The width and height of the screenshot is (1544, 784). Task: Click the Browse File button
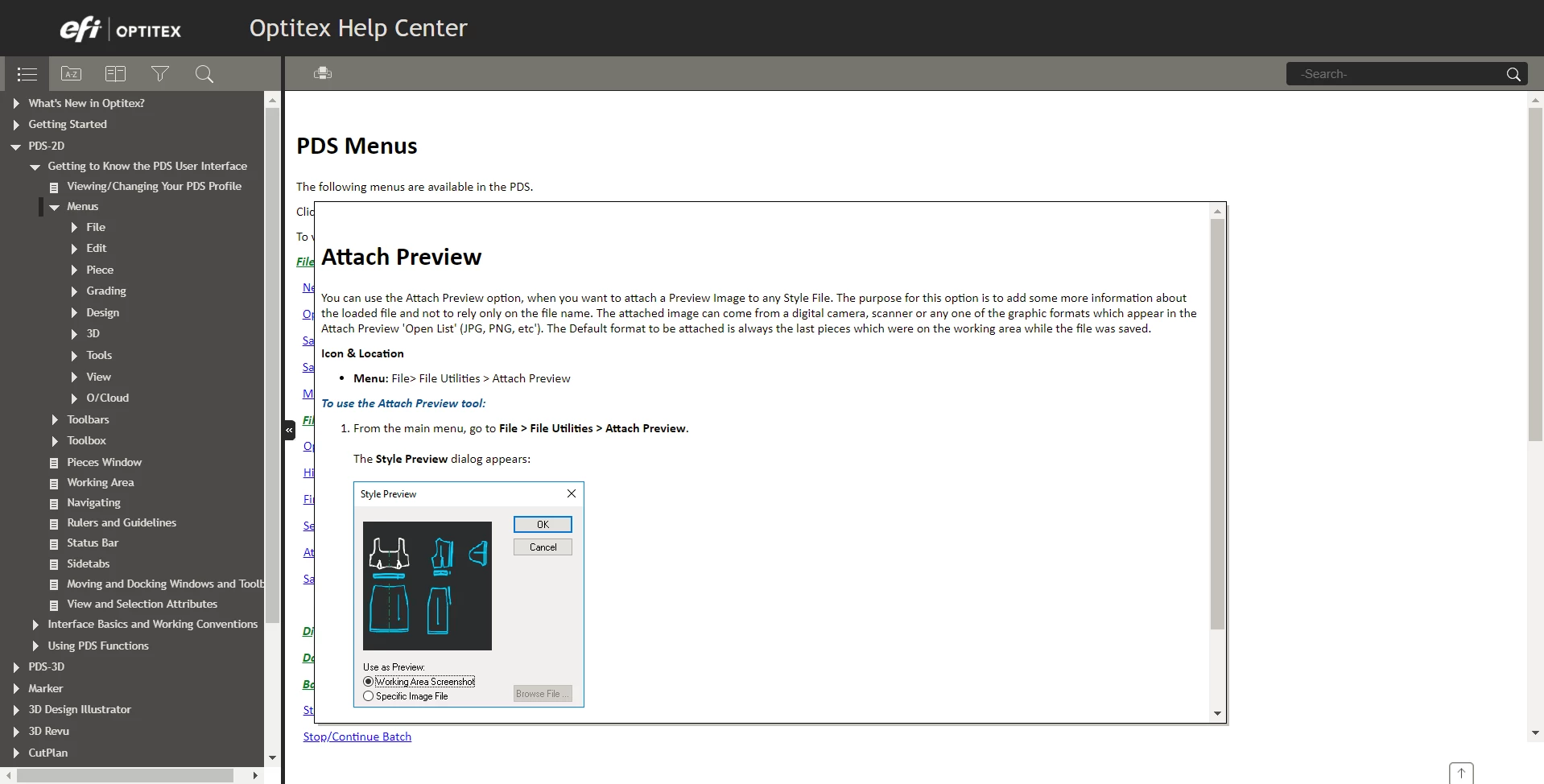543,694
